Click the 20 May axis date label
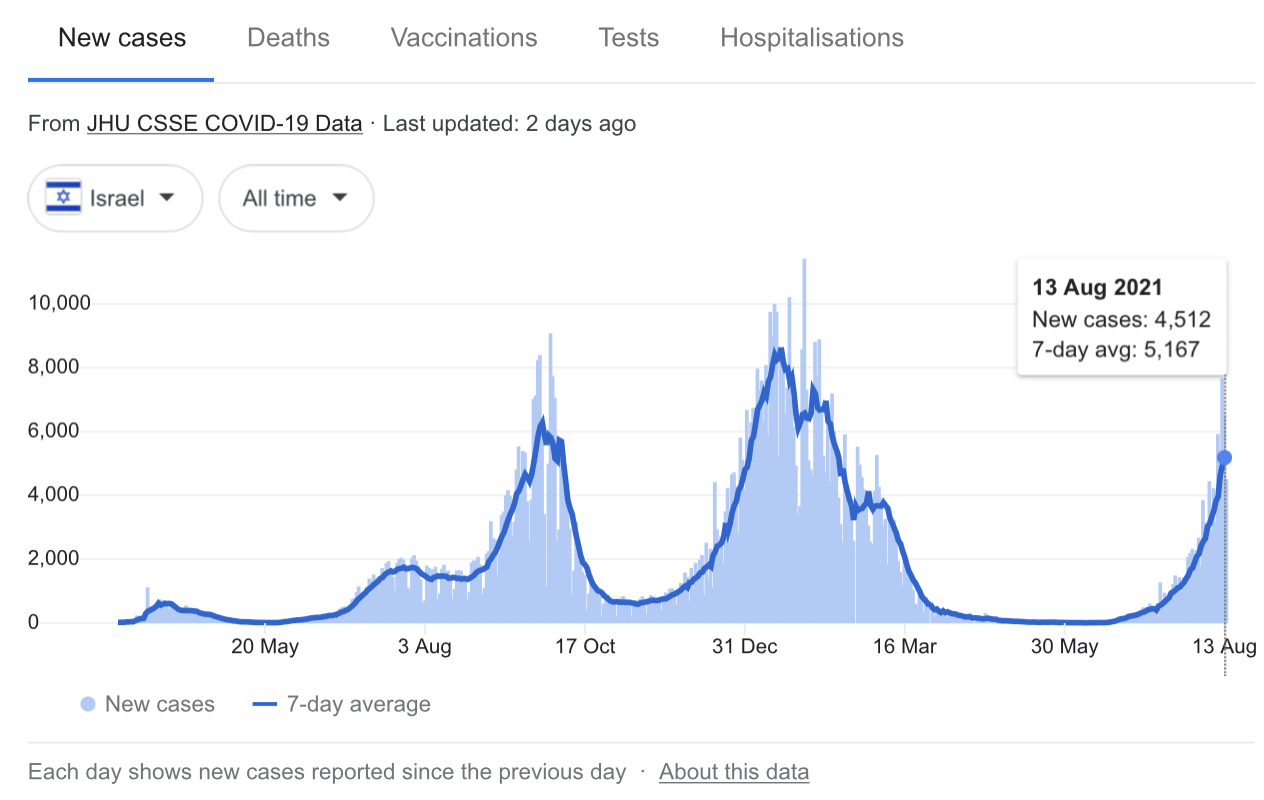Viewport: 1264px width, 800px height. pos(265,647)
